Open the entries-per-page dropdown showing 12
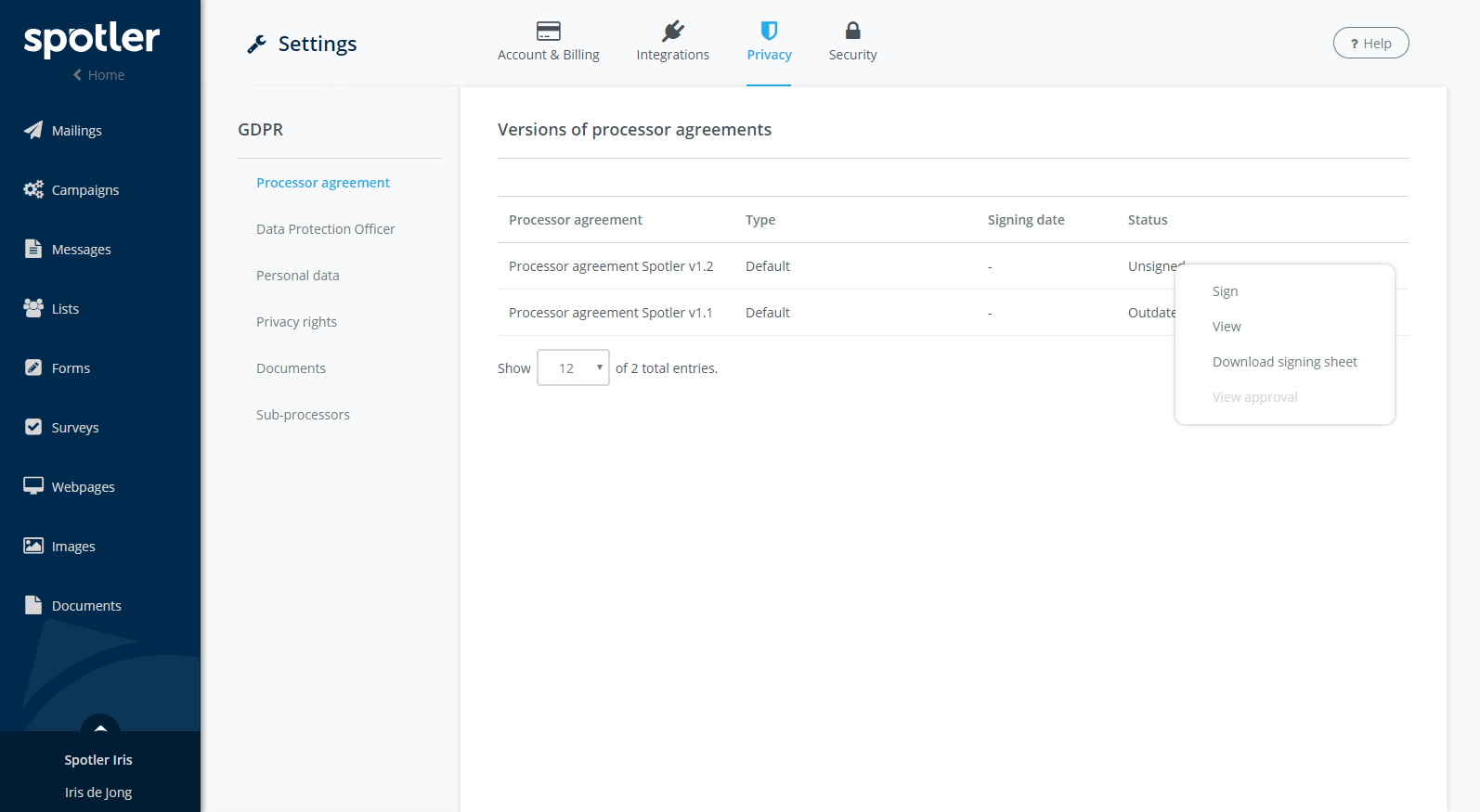1480x812 pixels. (573, 367)
